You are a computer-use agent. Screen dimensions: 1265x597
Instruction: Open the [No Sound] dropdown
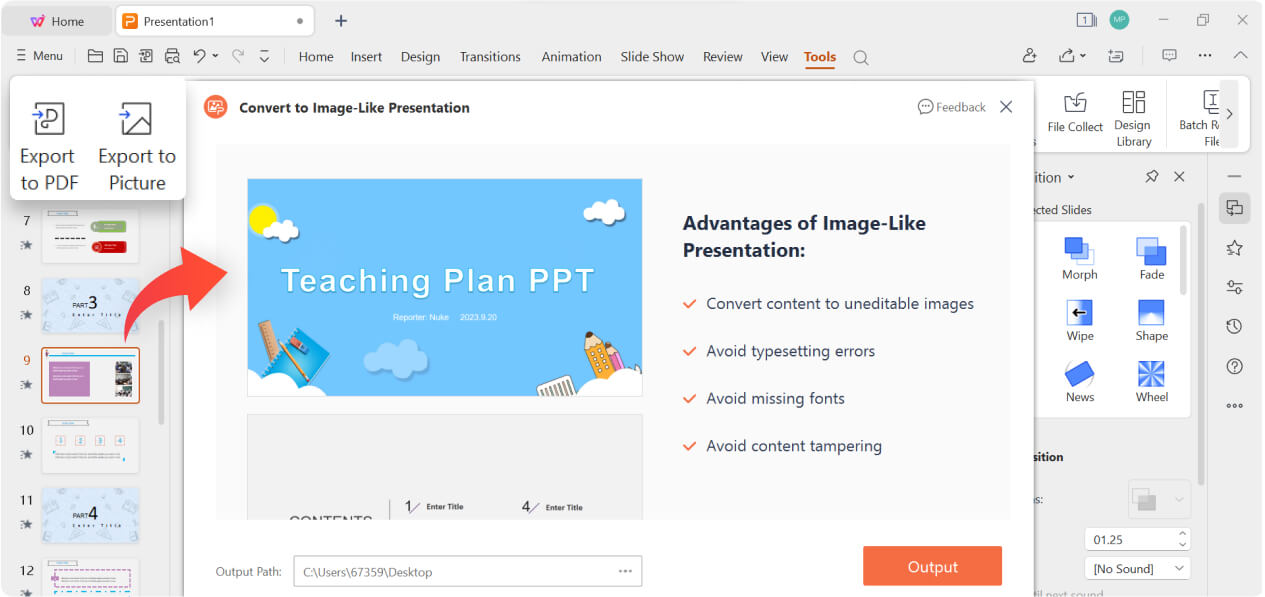(x=1137, y=568)
